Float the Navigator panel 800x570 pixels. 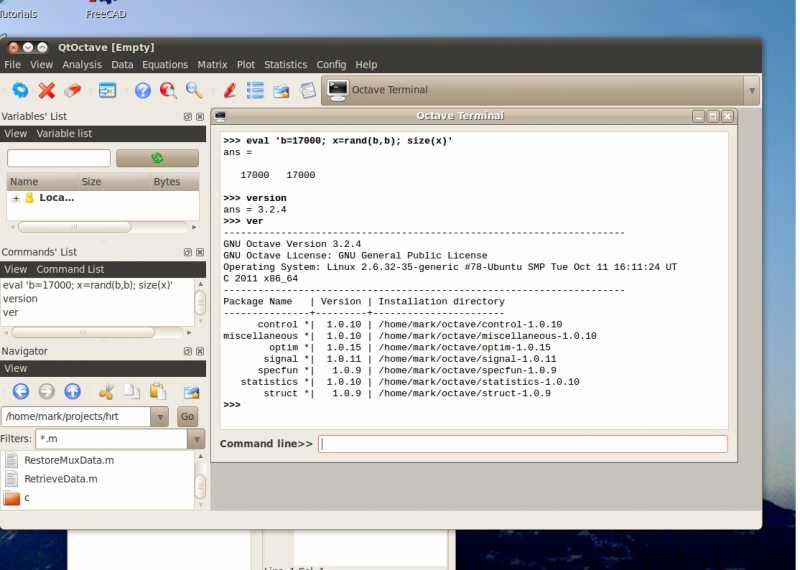tap(188, 351)
